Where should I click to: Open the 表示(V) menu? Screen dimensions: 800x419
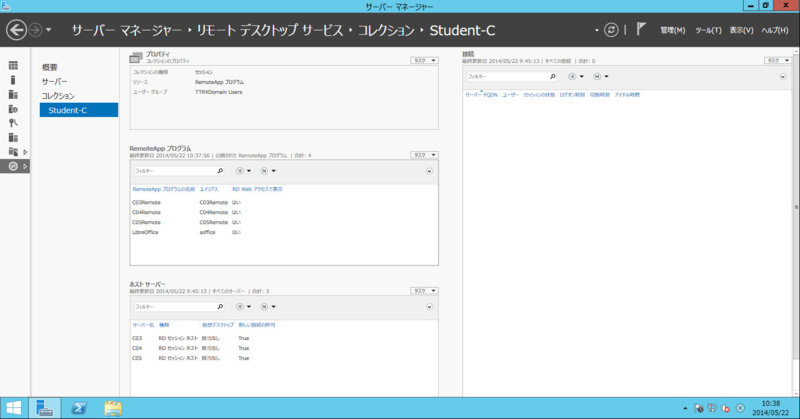pos(741,31)
